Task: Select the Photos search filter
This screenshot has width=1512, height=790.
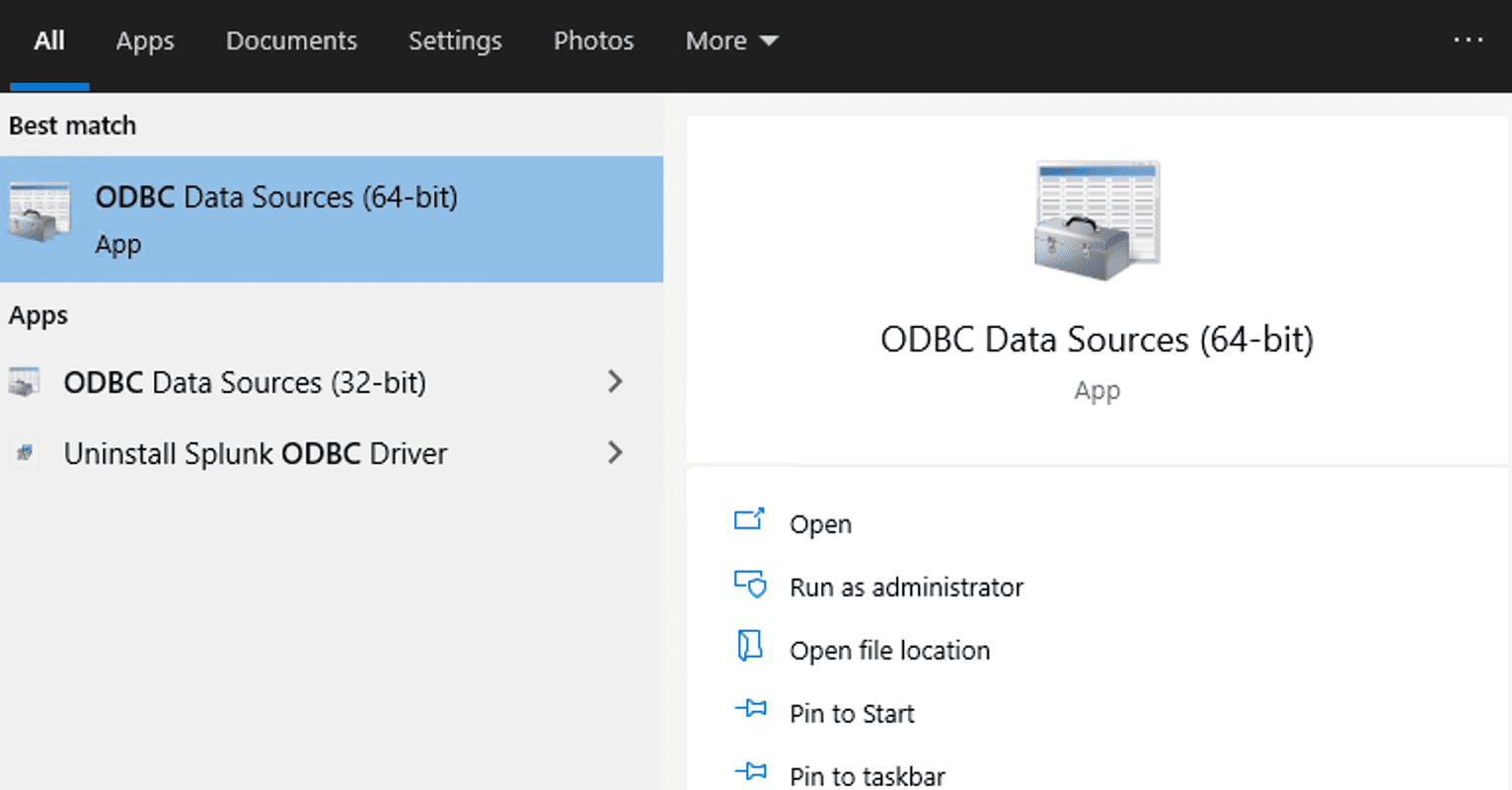Action: 593,40
